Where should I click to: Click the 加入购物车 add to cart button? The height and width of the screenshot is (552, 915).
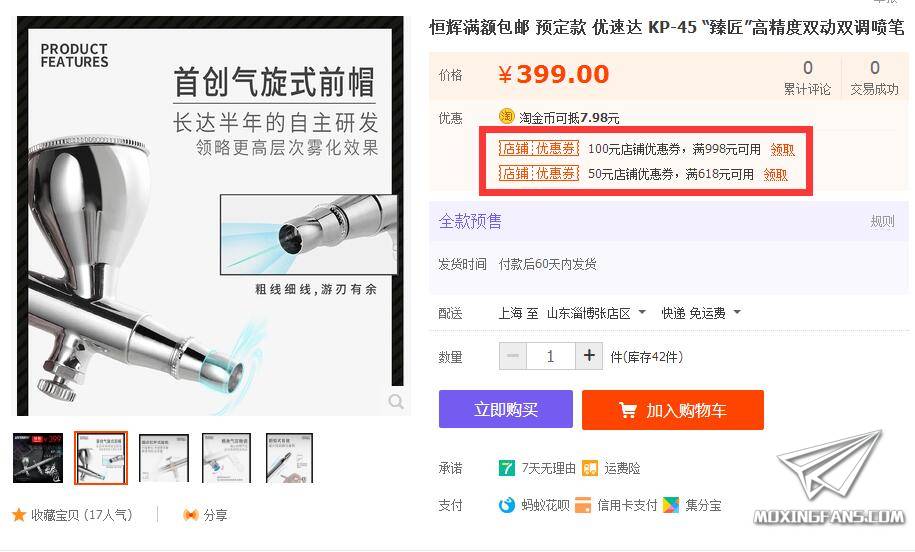point(673,410)
